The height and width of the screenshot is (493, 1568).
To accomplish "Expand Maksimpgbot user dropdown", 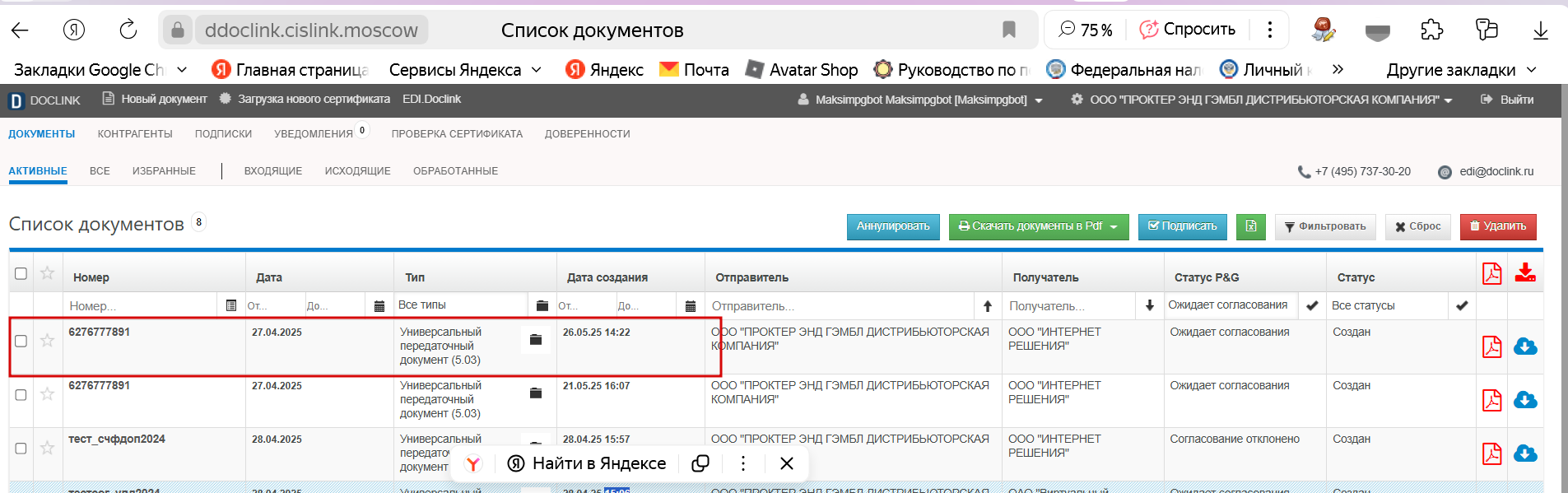I will (921, 100).
